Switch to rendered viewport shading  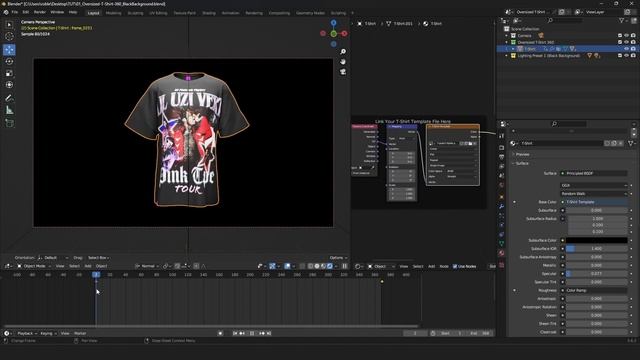coord(330,266)
